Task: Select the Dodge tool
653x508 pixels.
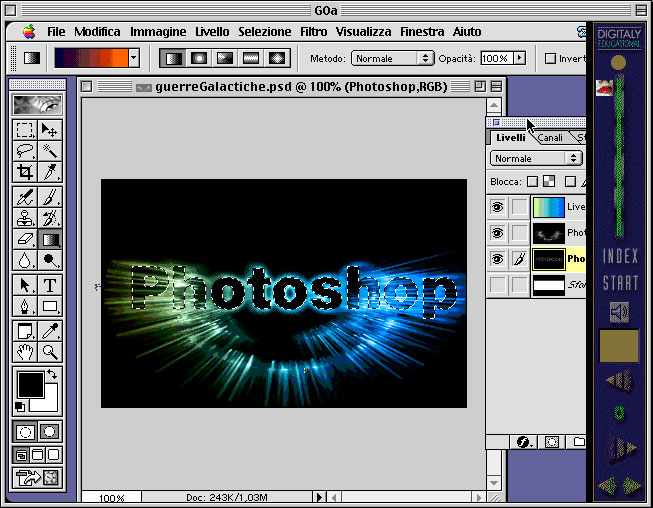Action: tap(50, 260)
